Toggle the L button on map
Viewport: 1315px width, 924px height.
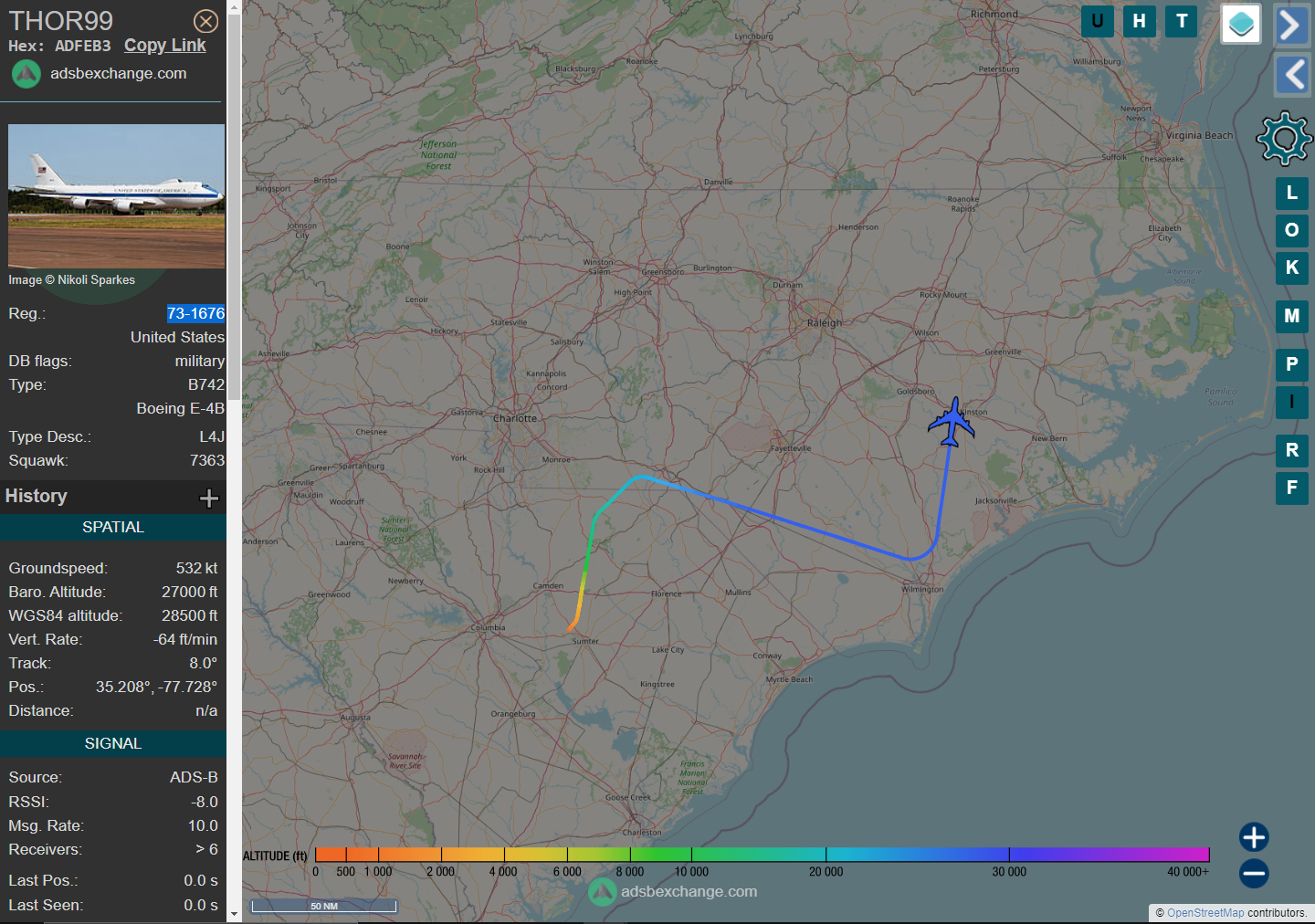point(1292,193)
